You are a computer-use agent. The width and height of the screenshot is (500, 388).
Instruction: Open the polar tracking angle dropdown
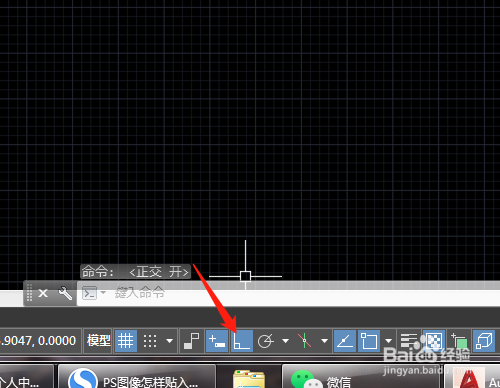point(285,341)
